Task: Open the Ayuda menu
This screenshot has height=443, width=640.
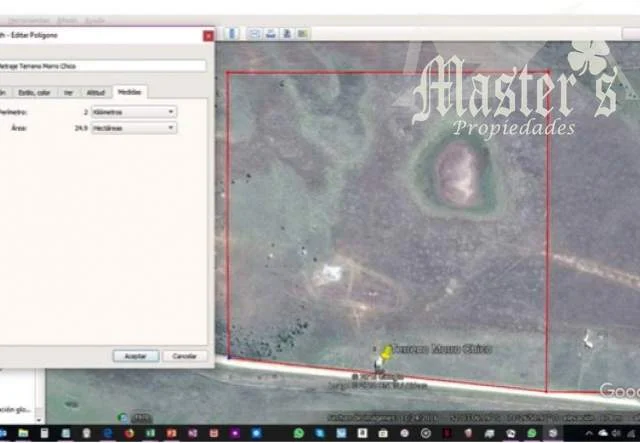Action: 95,20
